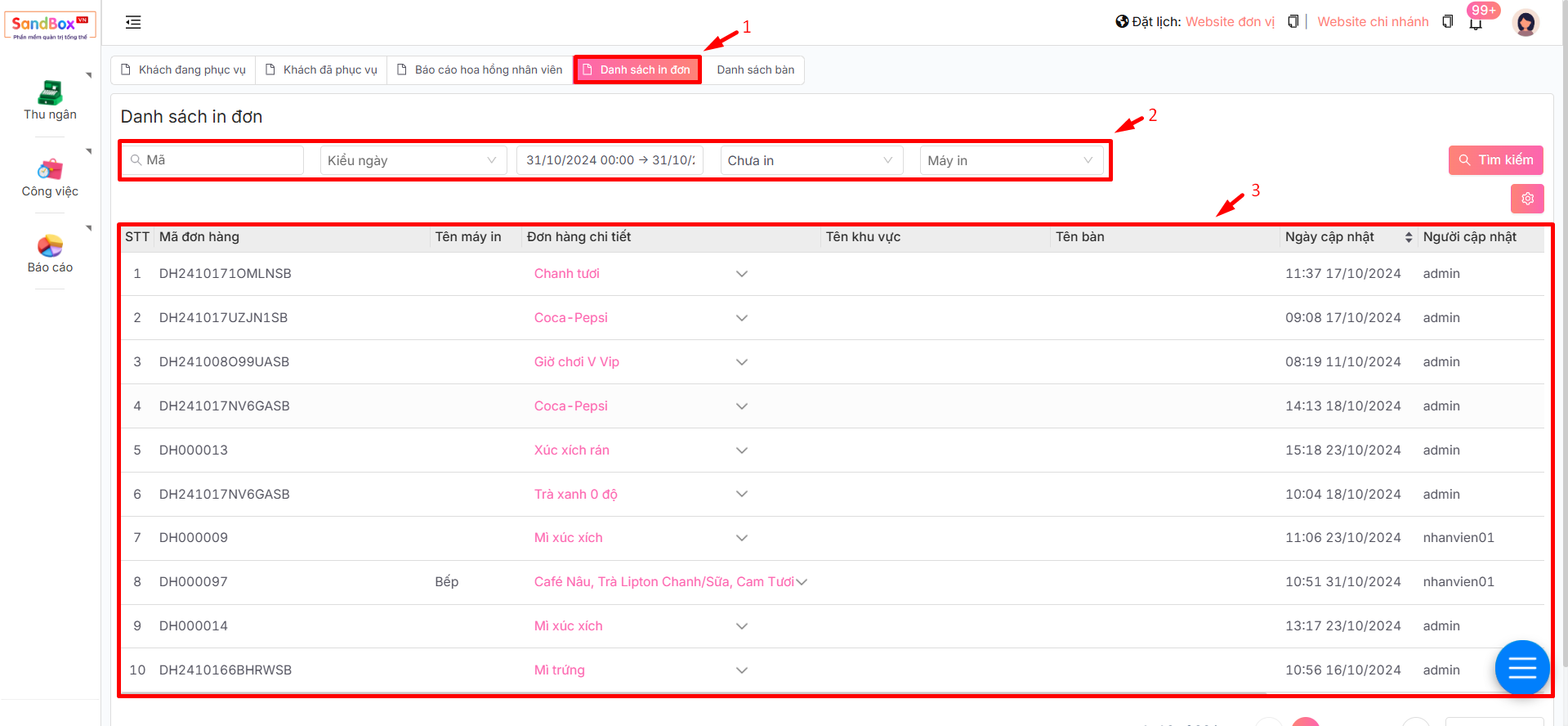Expand the Café Nâu order details
The image size is (1568, 726).
[802, 582]
